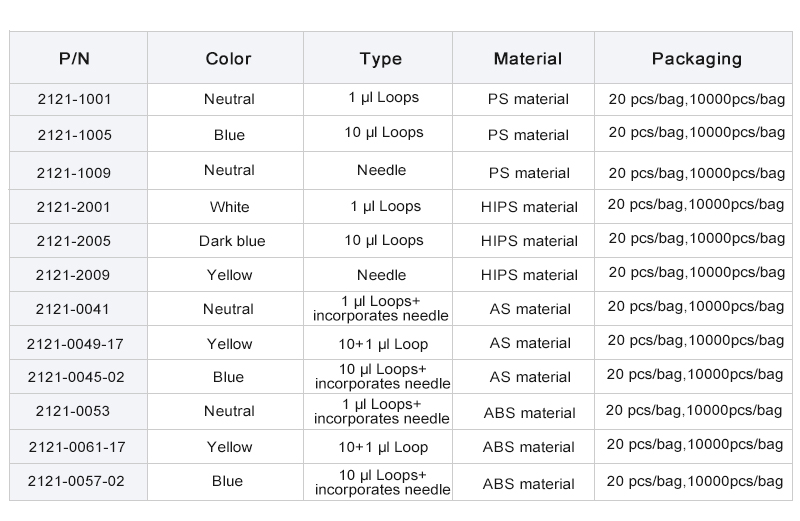800x521 pixels.
Task: Click AS material in 2121-0041 row
Action: 530,309
